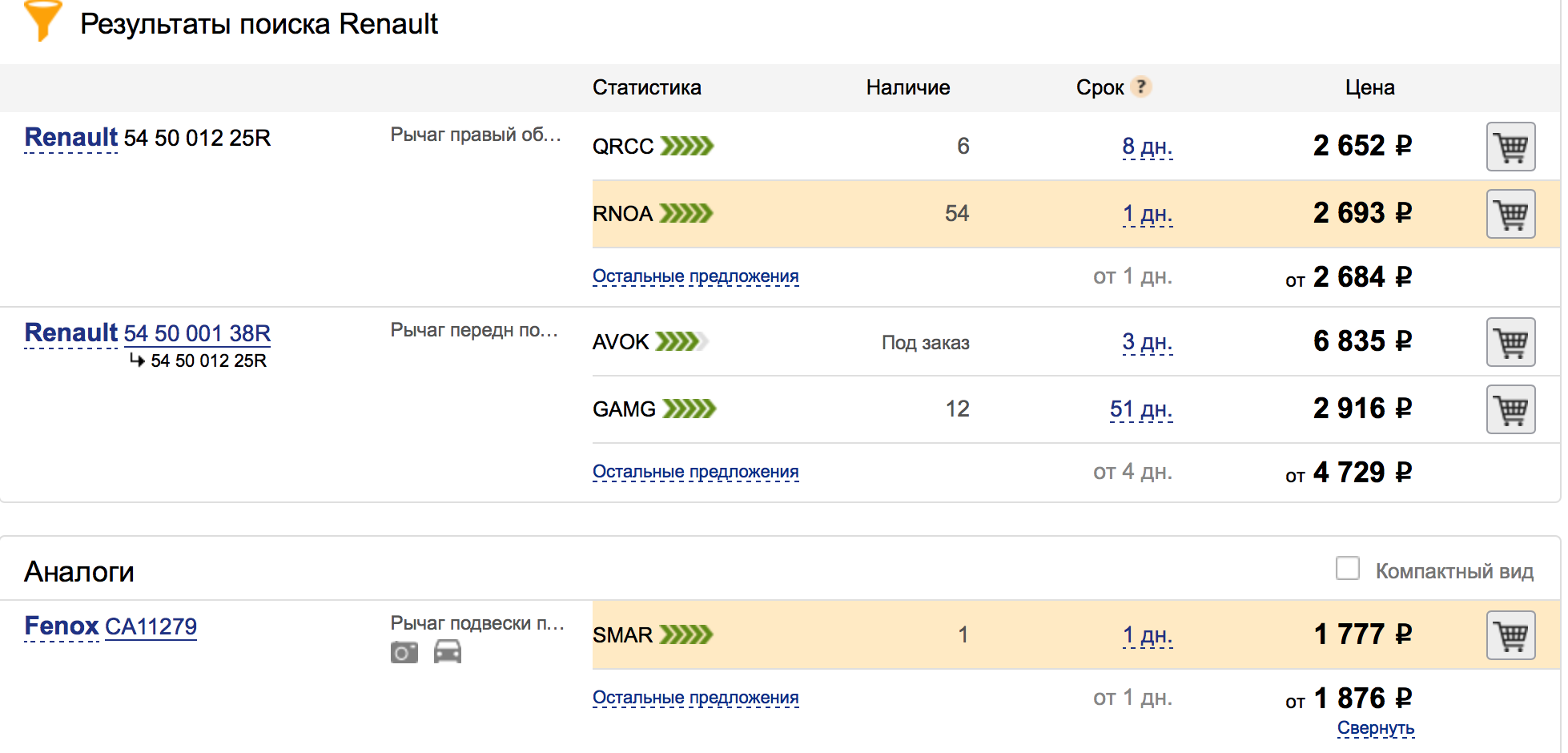The image size is (1568, 753).
Task: Enable the Компактный вид checkbox
Action: [x=1348, y=569]
